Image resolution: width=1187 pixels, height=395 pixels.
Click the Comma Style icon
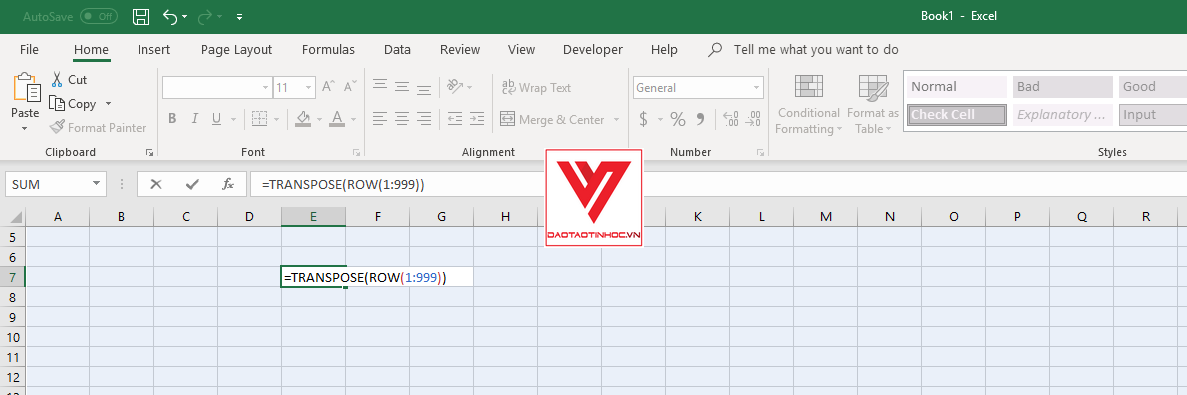[700, 119]
